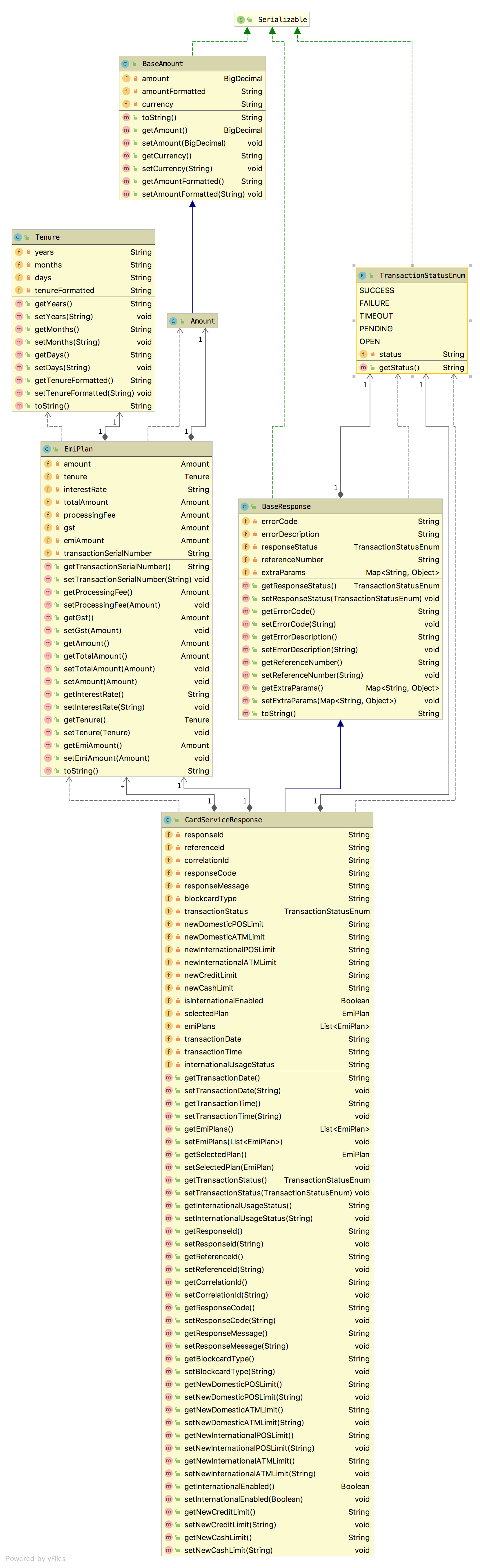Select the EmiPlan class header
480x1568 pixels.
pos(127,449)
